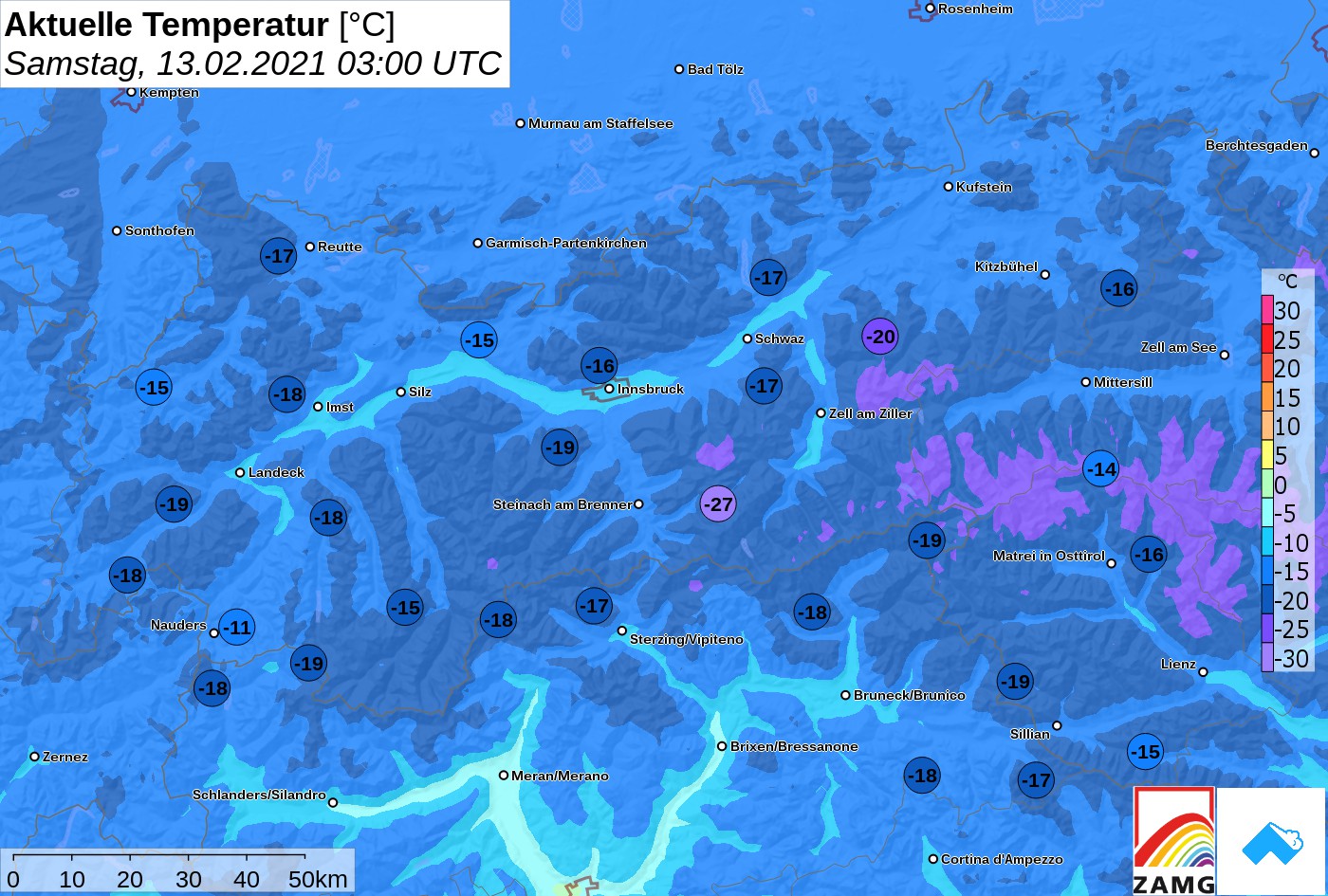Select the -11 station marker beside Nauders

(x=237, y=627)
